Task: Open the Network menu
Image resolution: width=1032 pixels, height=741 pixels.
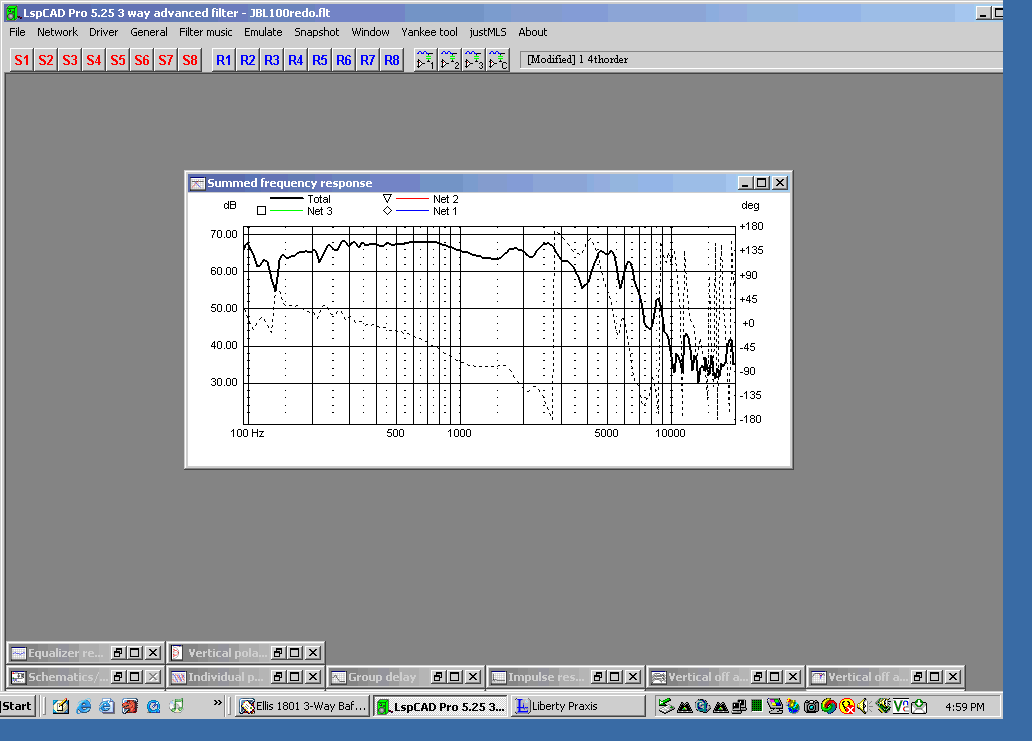Action: (x=57, y=32)
